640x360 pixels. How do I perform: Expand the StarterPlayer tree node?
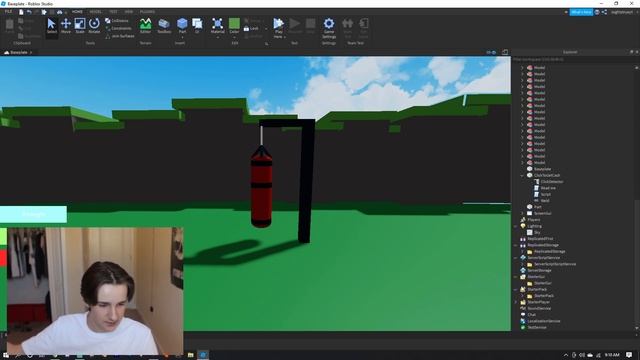point(516,302)
